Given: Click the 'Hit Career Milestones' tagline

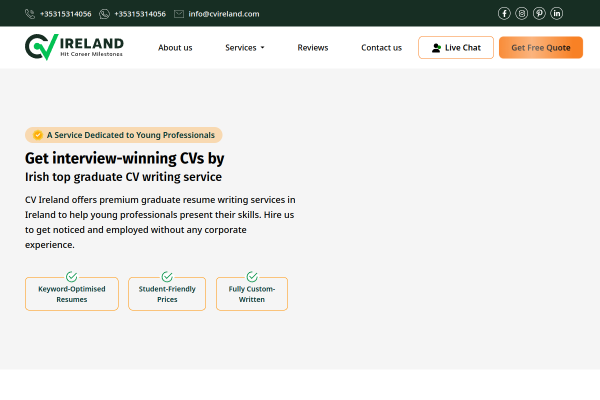Looking at the screenshot, I should click(x=91, y=54).
